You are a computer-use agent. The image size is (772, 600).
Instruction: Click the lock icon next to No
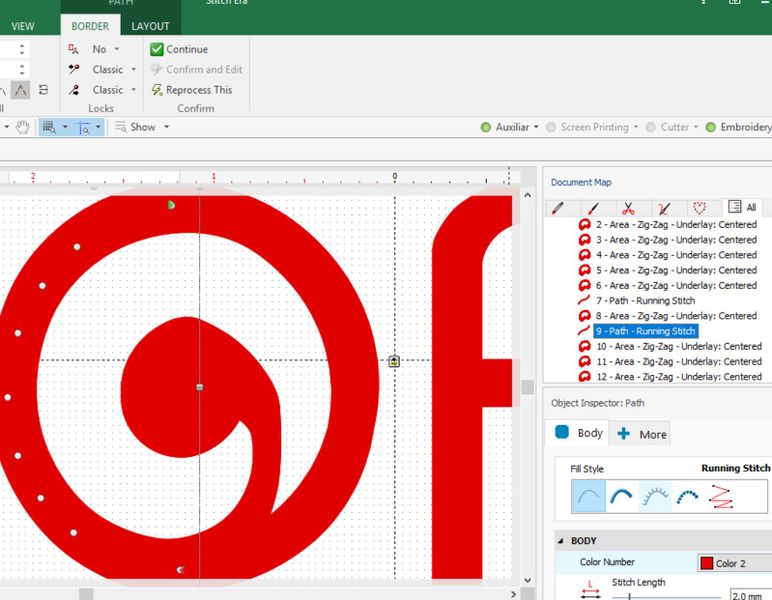click(73, 49)
